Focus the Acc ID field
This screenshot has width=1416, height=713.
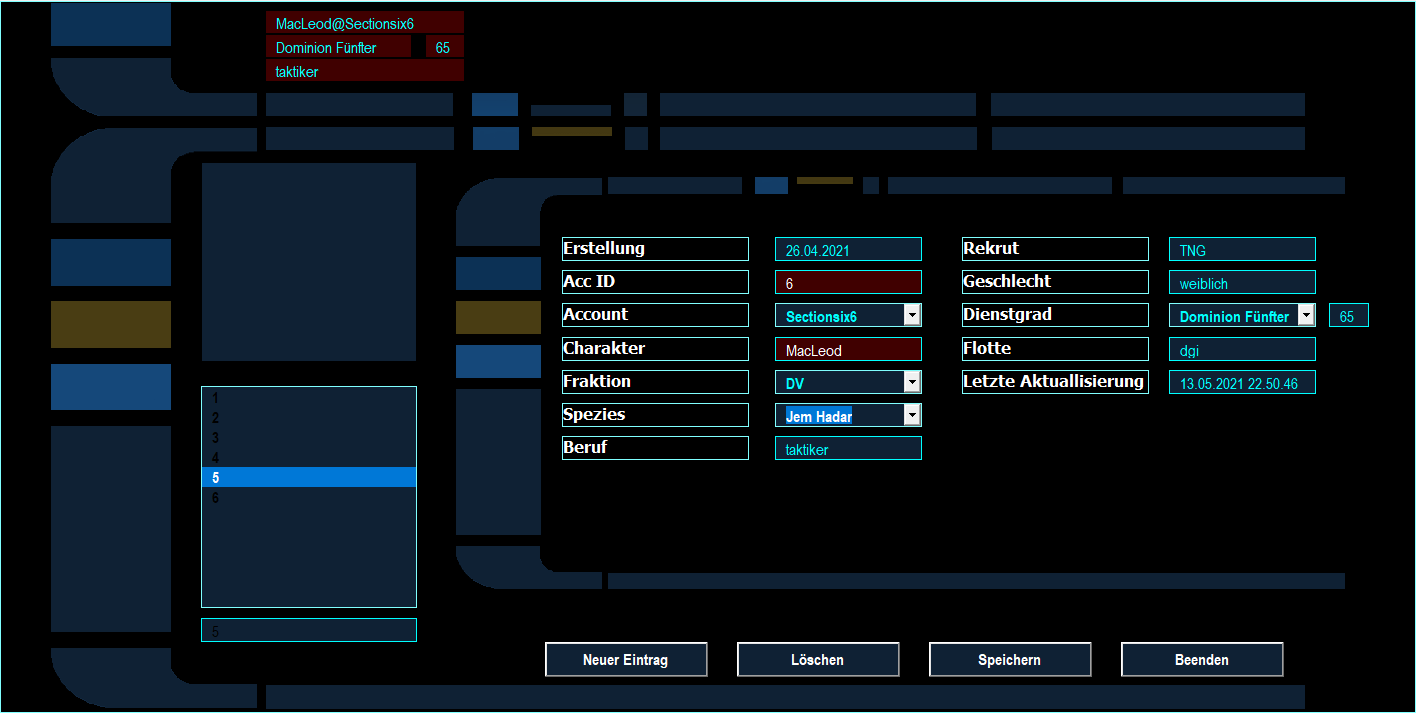(x=847, y=283)
